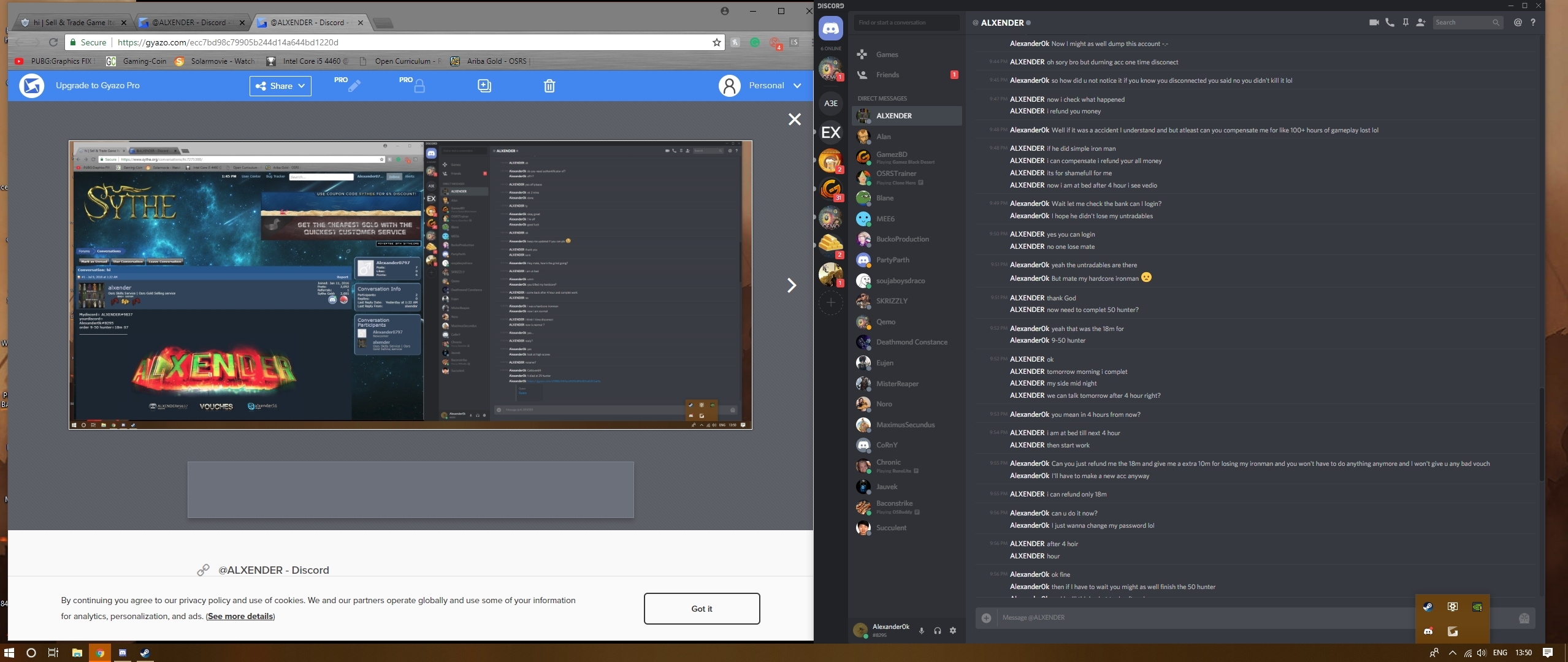Screen dimensions: 1568x662
Task: Show hidden system tray icons arrow
Action: pyautogui.click(x=1452, y=653)
